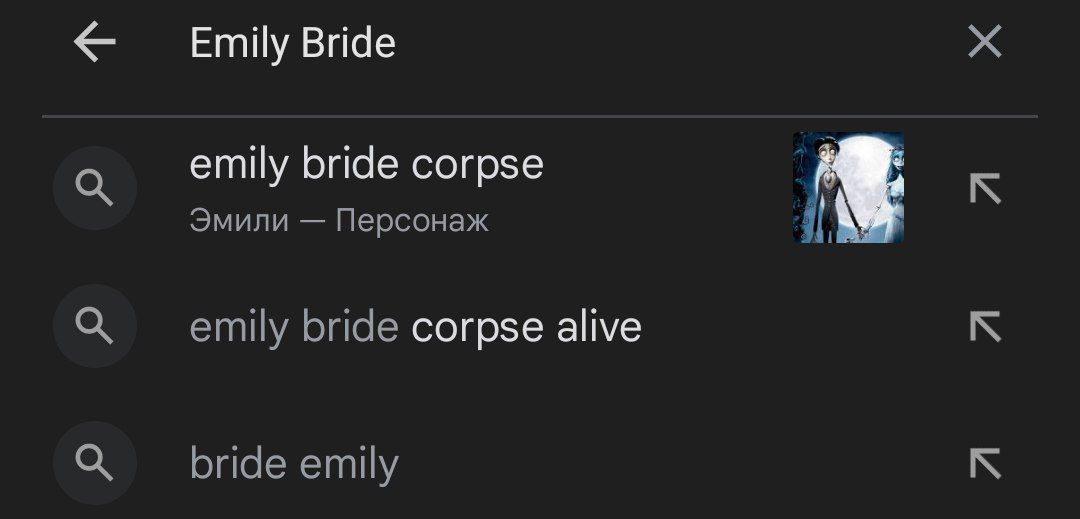Pick the 'bride emily' suggestion
Screen dimensions: 1080x519
click(x=294, y=464)
